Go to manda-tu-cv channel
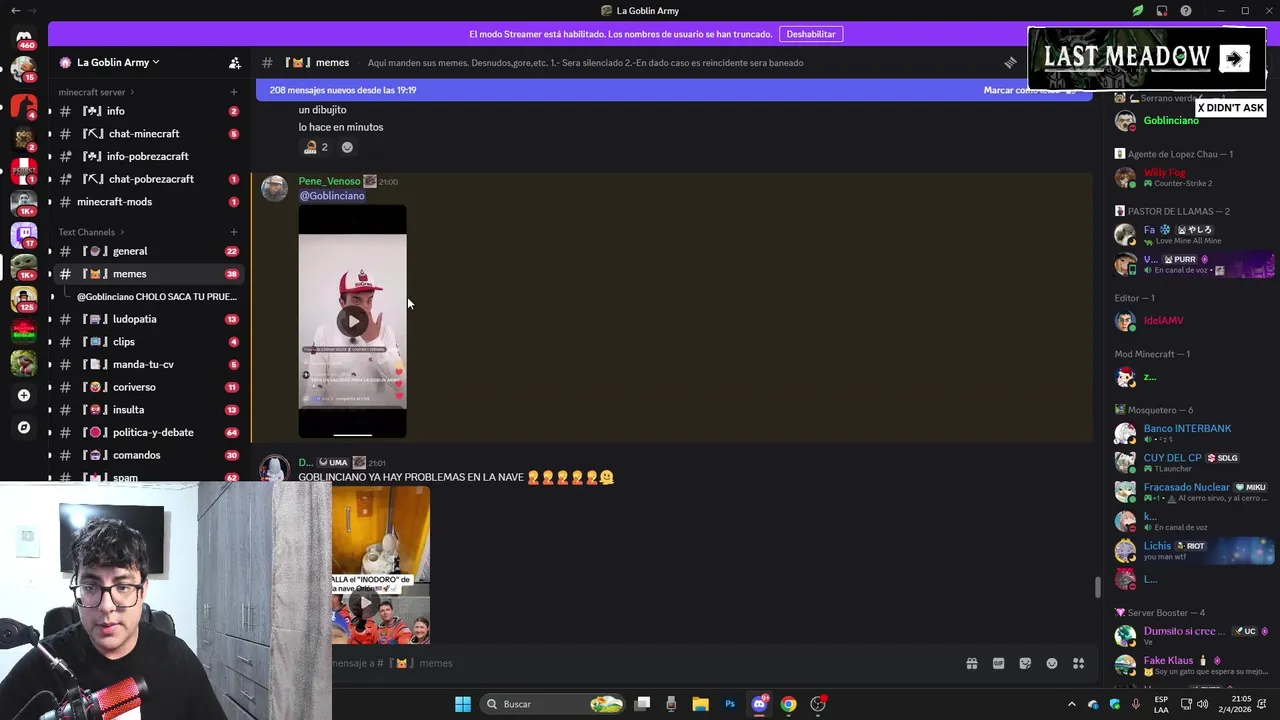 [150, 364]
